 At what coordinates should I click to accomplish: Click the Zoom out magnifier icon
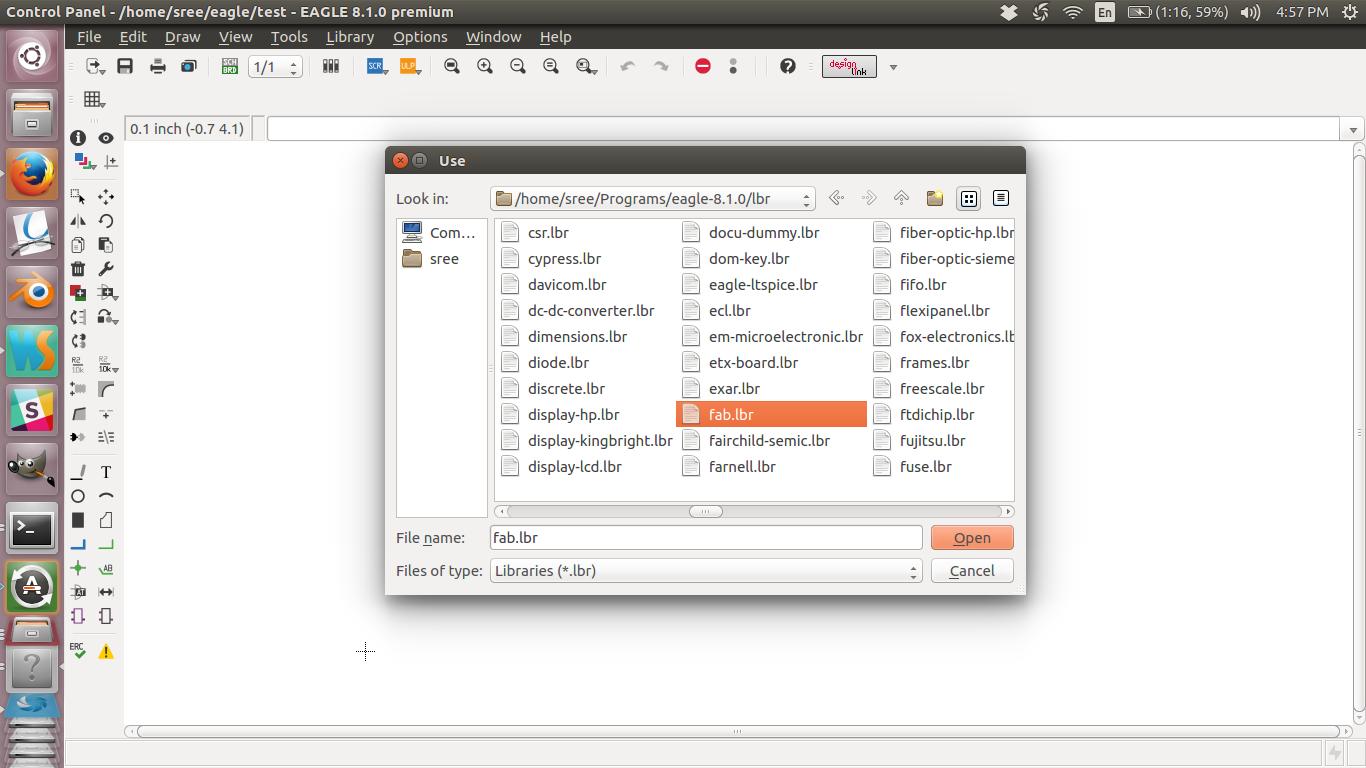[518, 66]
